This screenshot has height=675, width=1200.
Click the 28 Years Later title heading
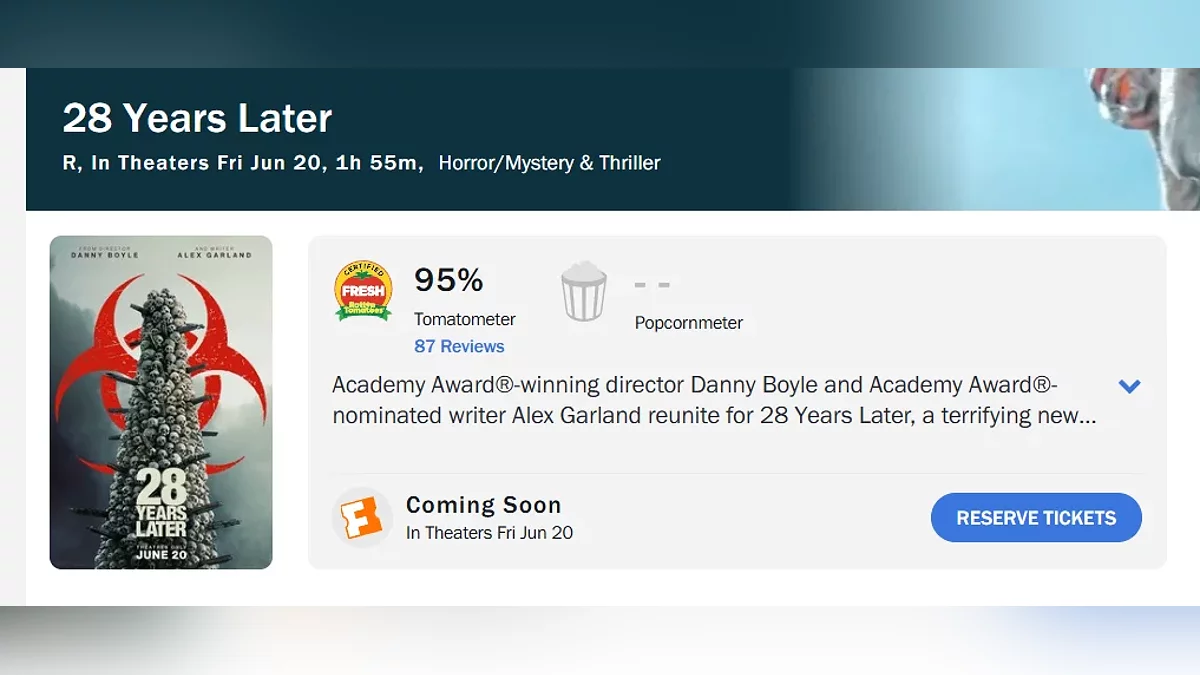coord(197,118)
